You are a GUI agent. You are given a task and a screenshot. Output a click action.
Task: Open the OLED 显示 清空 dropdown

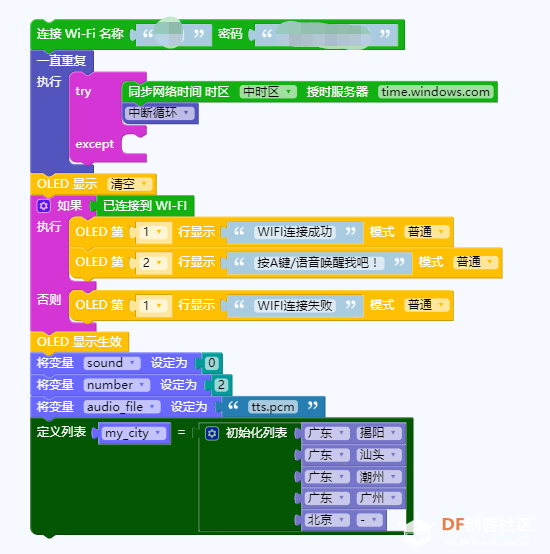pyautogui.click(x=129, y=184)
